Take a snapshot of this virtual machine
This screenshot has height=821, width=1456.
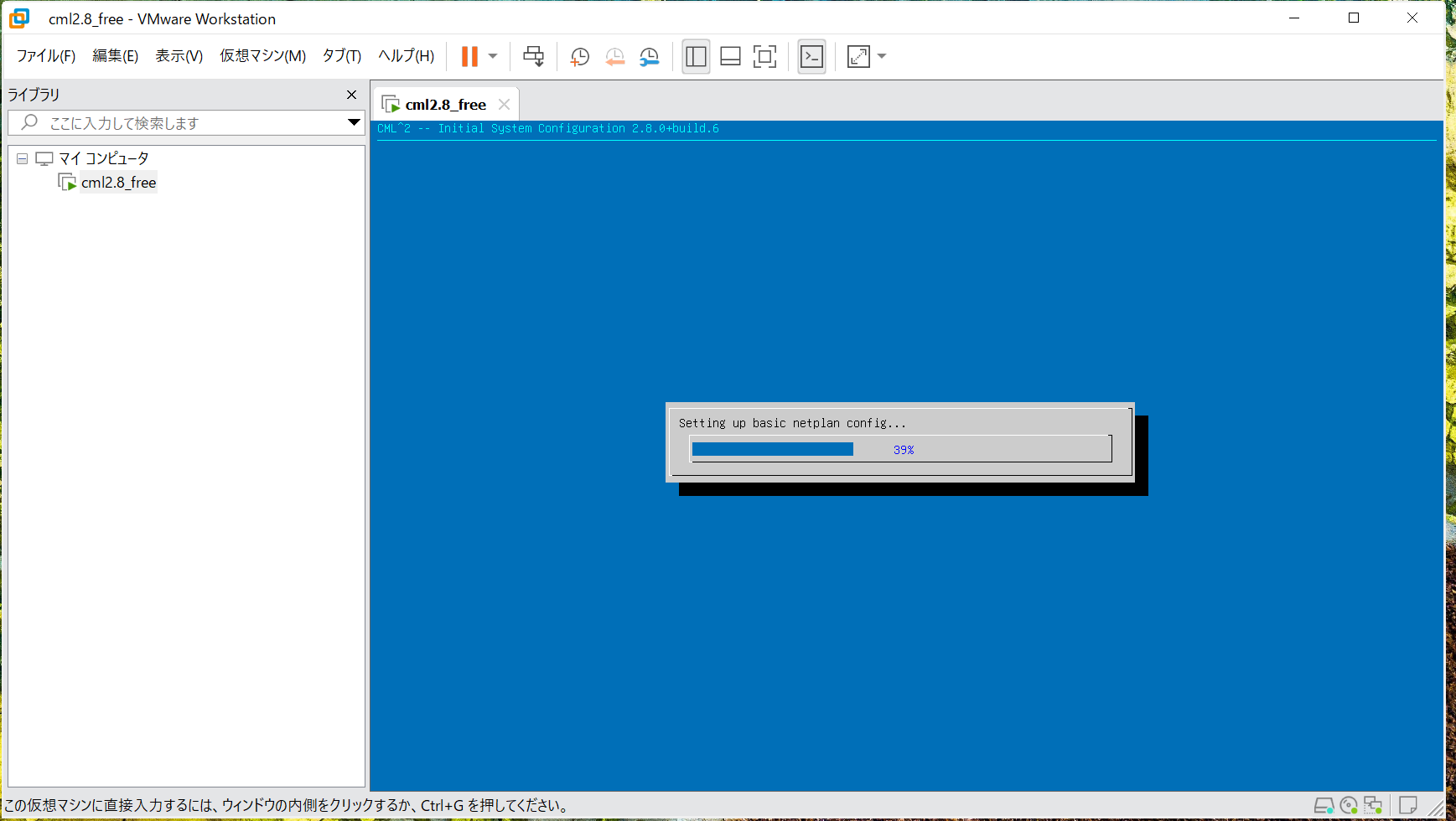[580, 56]
